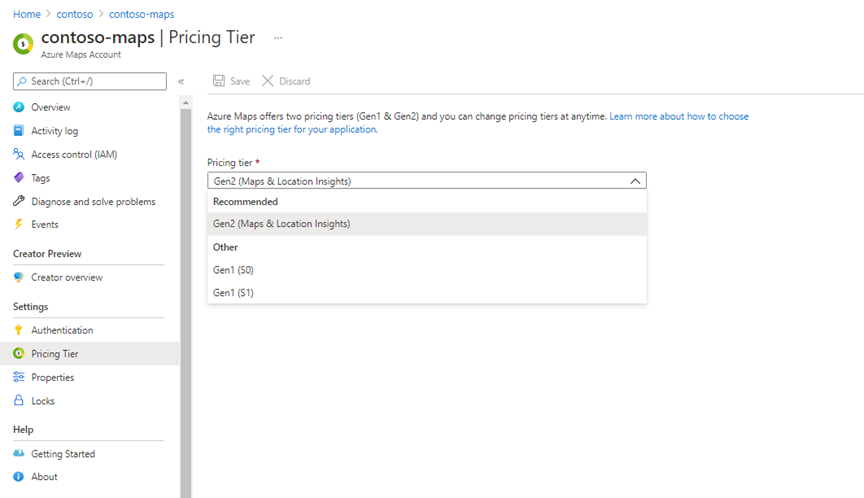The height and width of the screenshot is (498, 864).
Task: Open the pricing tier learn more link
Action: (678, 117)
